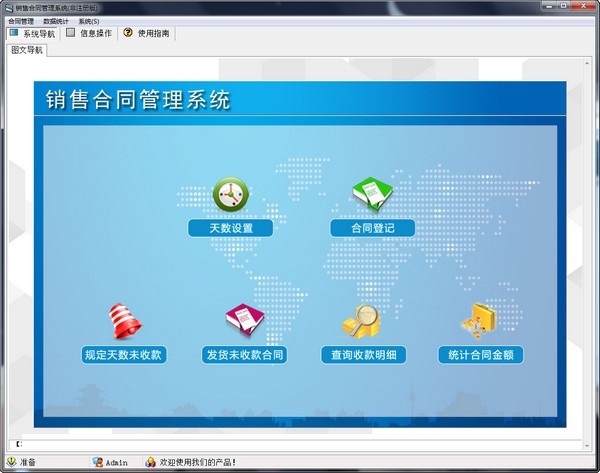Open the 合同管理 menu

(21, 21)
